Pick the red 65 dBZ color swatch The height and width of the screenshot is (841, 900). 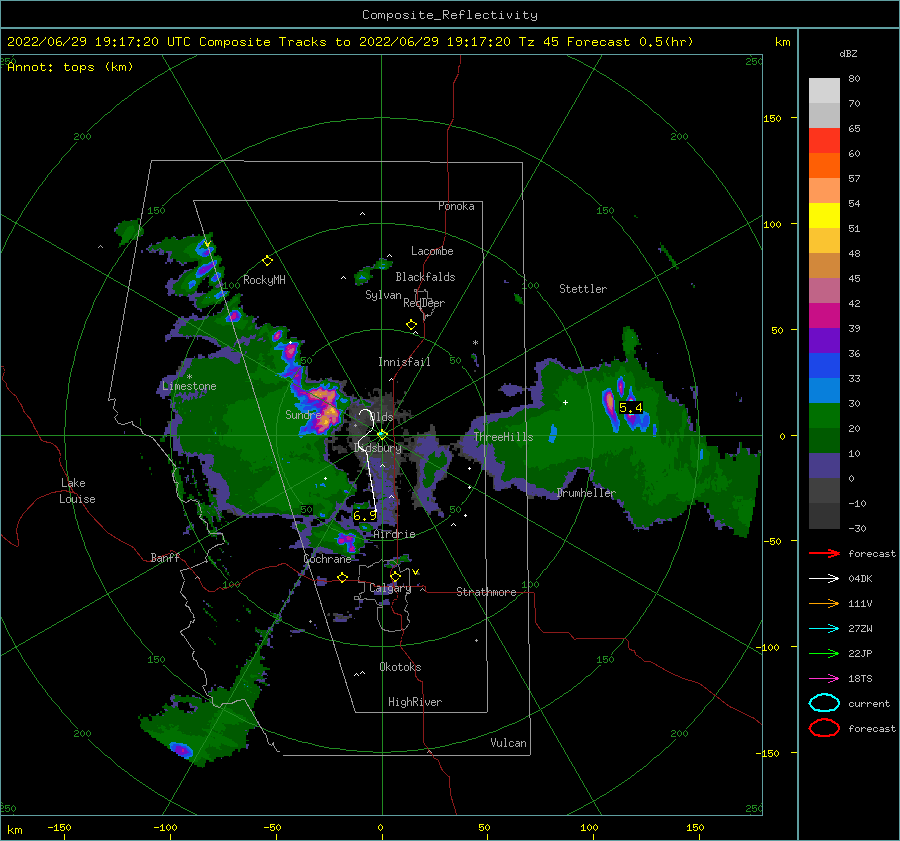[x=824, y=140]
